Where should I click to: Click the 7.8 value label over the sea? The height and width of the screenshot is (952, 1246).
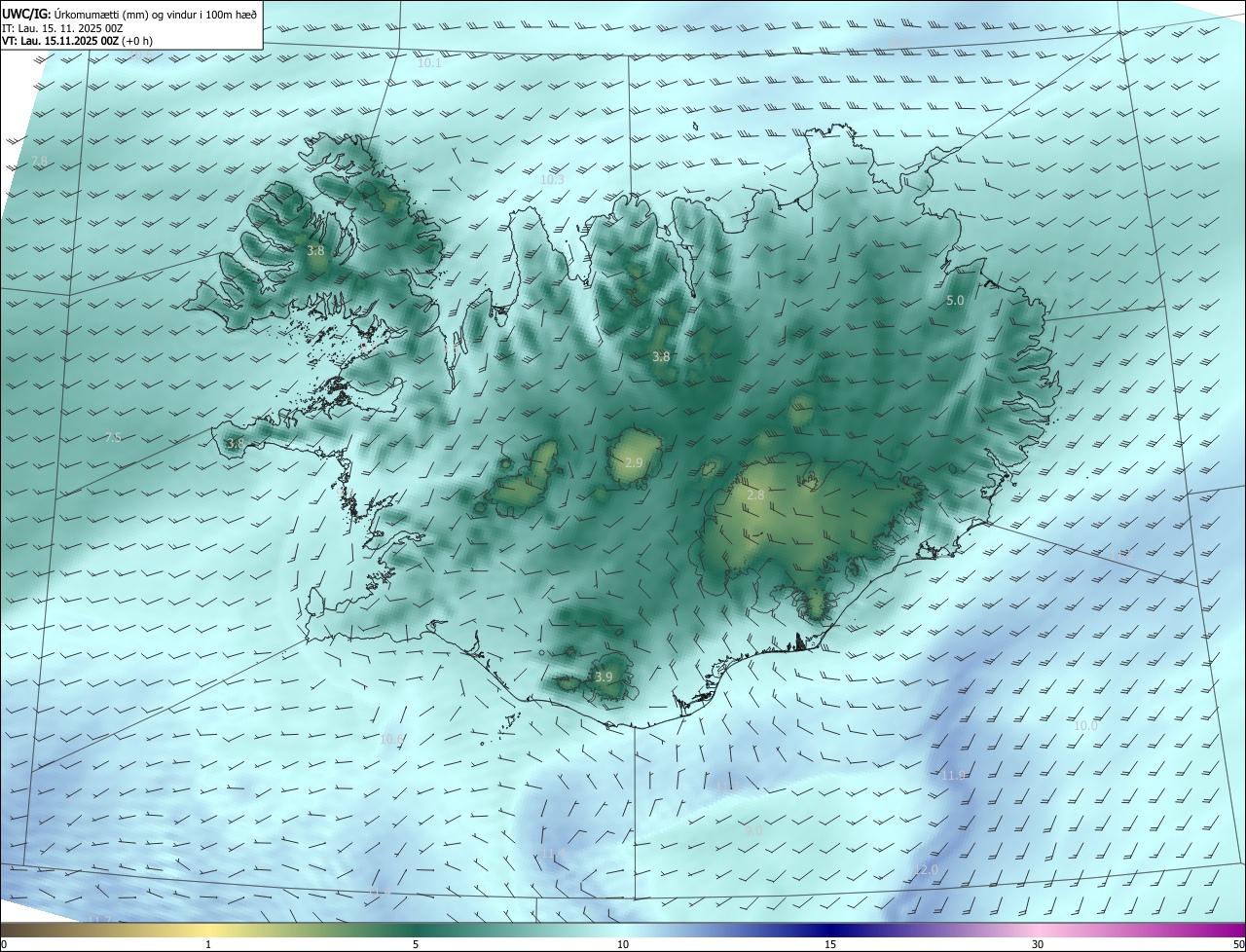[x=39, y=161]
